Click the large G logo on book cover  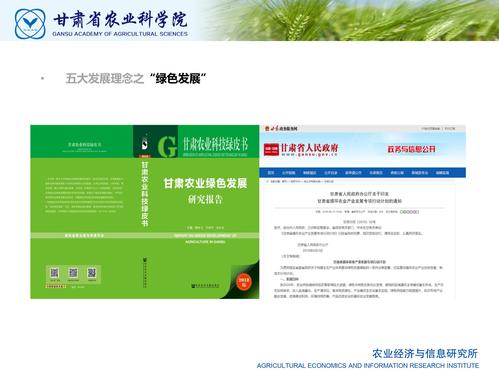(167, 146)
